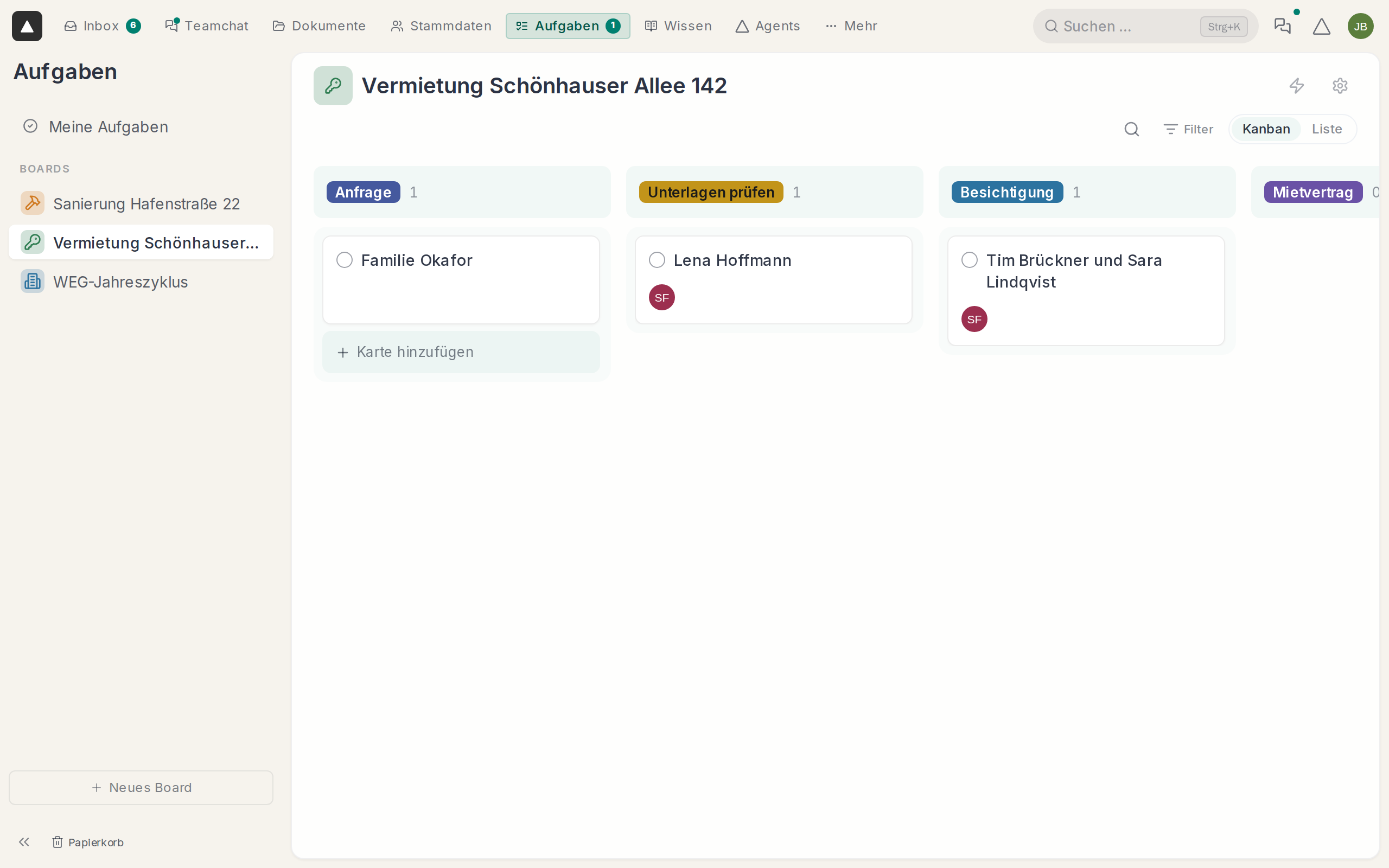Click the triangle agent icon beside avatar
Image resolution: width=1389 pixels, height=868 pixels.
pos(1321,26)
